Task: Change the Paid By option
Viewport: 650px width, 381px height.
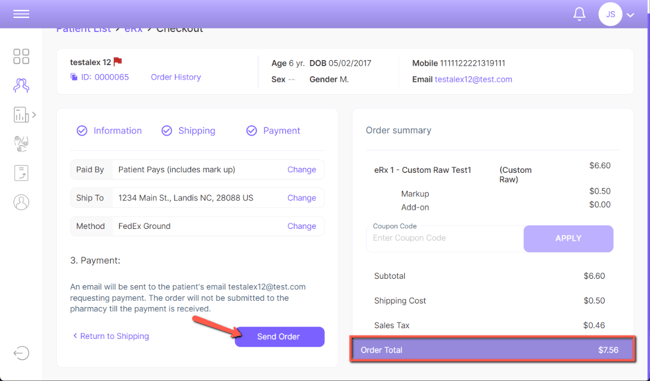Action: pos(301,170)
